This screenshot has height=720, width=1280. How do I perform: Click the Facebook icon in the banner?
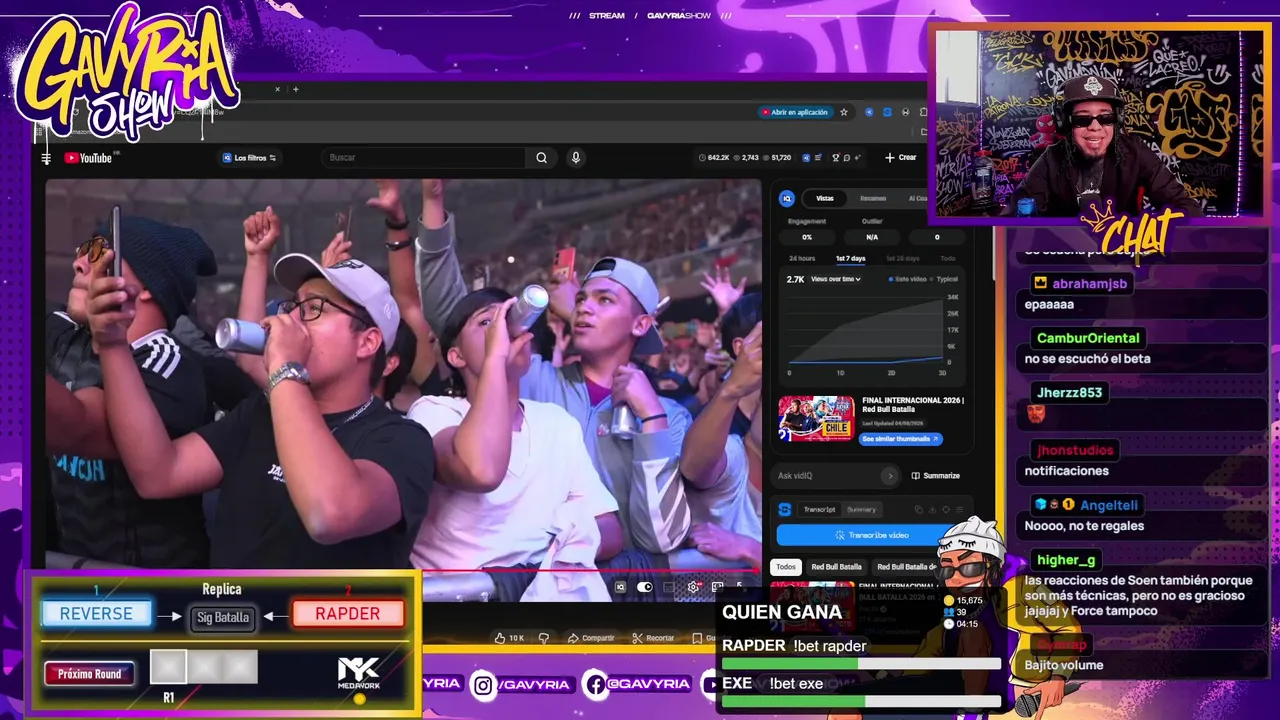[x=595, y=684]
